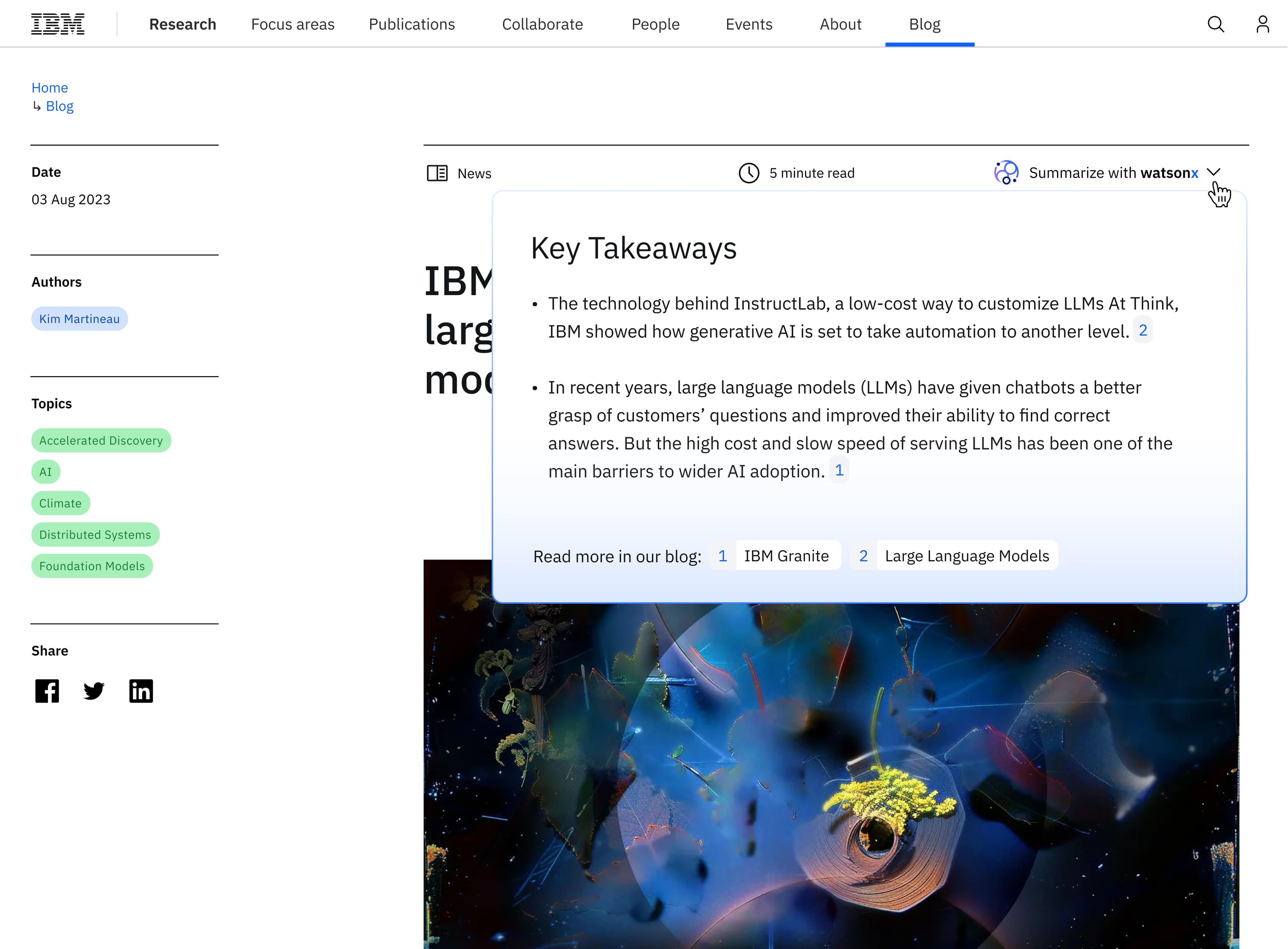The width and height of the screenshot is (1288, 949).
Task: Share the article on Facebook
Action: [47, 691]
